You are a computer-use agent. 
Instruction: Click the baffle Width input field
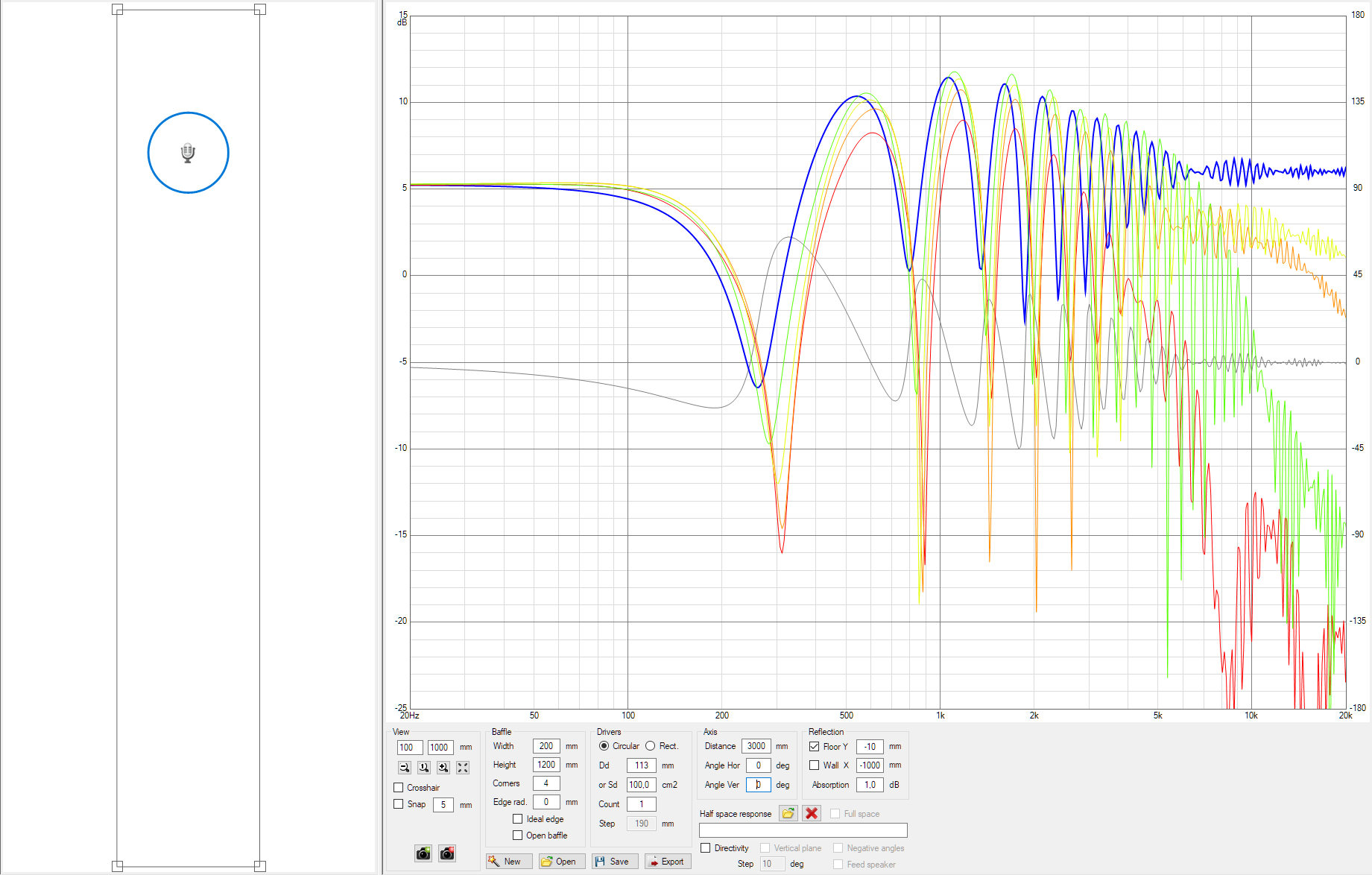coord(546,746)
